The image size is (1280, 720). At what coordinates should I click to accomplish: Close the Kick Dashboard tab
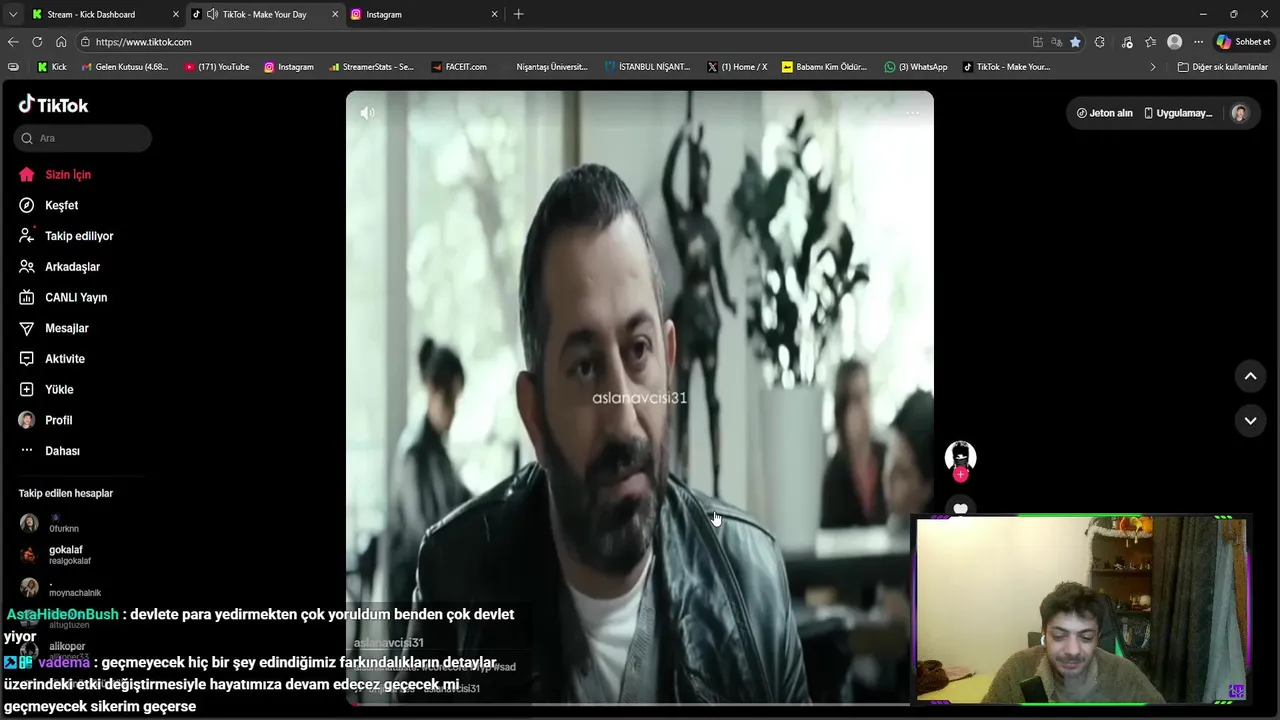176,14
